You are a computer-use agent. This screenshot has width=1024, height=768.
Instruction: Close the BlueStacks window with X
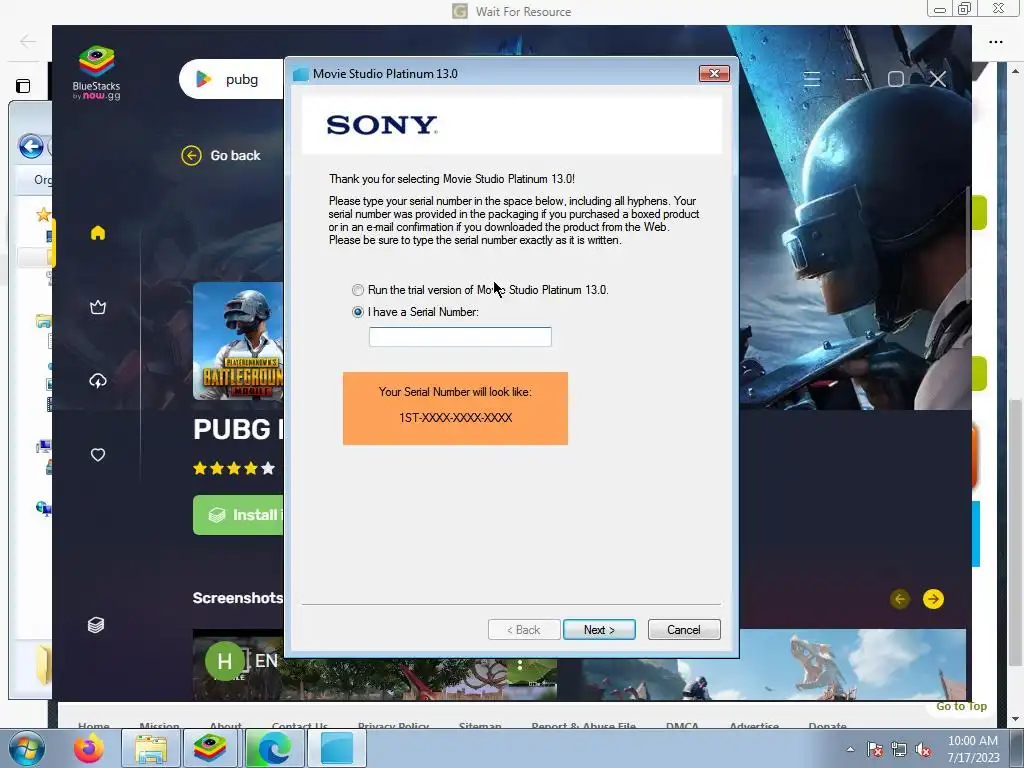[x=938, y=79]
